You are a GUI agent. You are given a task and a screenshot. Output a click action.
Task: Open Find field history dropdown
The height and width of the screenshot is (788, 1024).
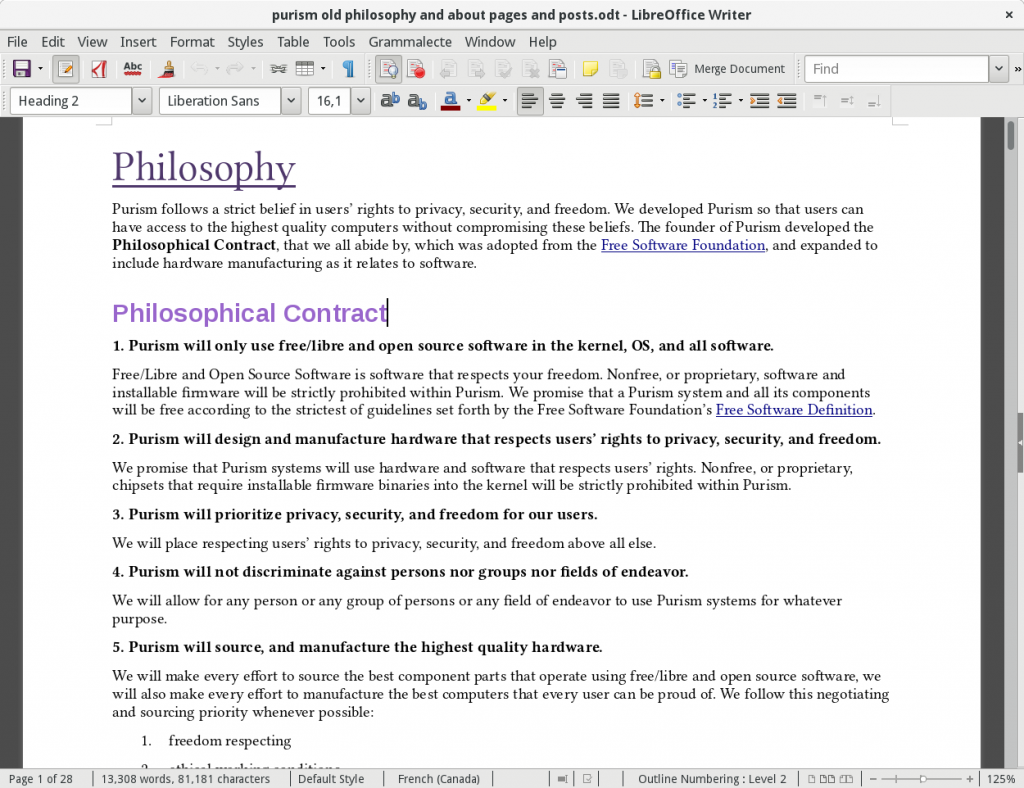[x=999, y=69]
